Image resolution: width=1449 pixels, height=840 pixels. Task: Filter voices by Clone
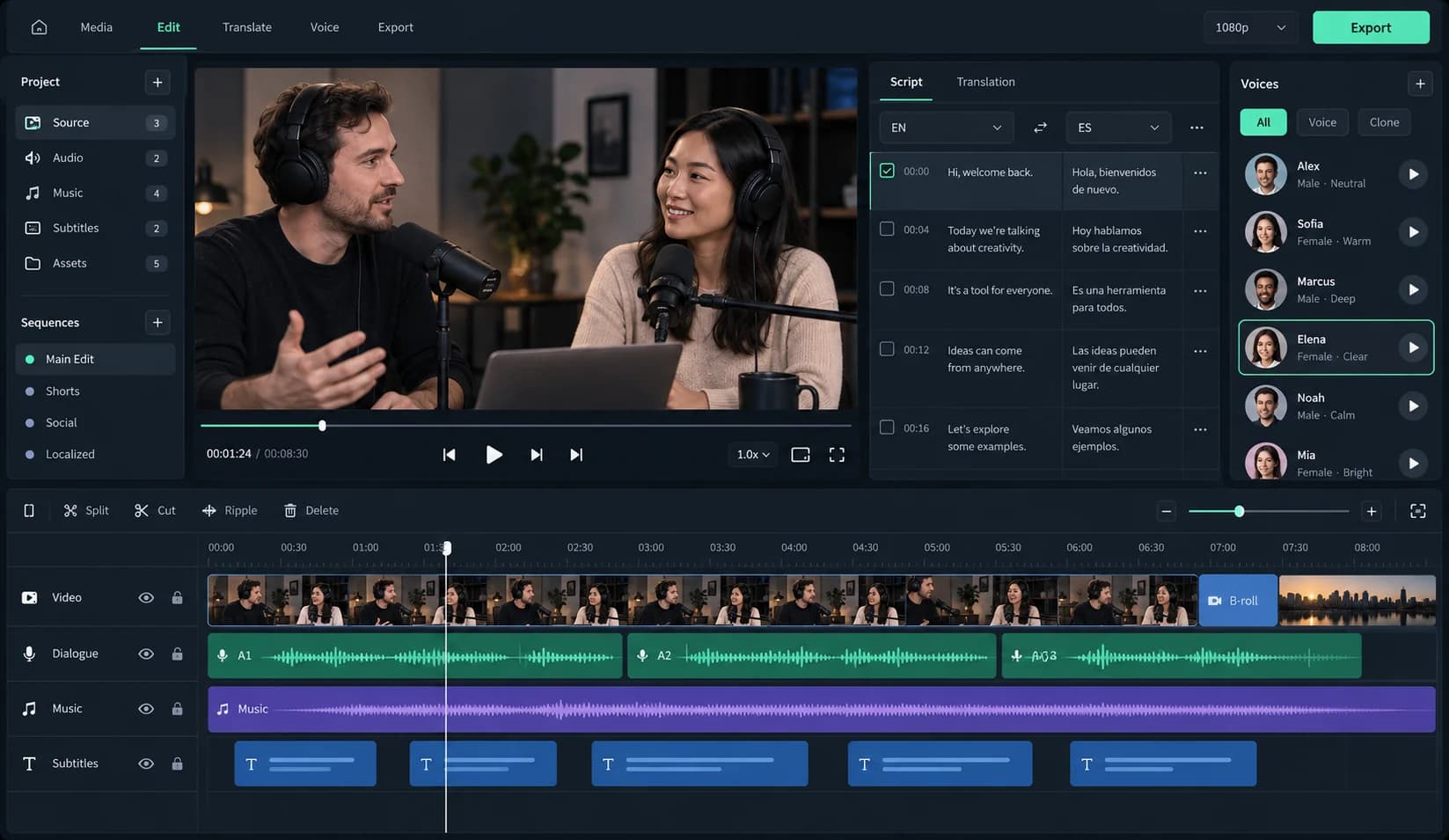(x=1384, y=122)
